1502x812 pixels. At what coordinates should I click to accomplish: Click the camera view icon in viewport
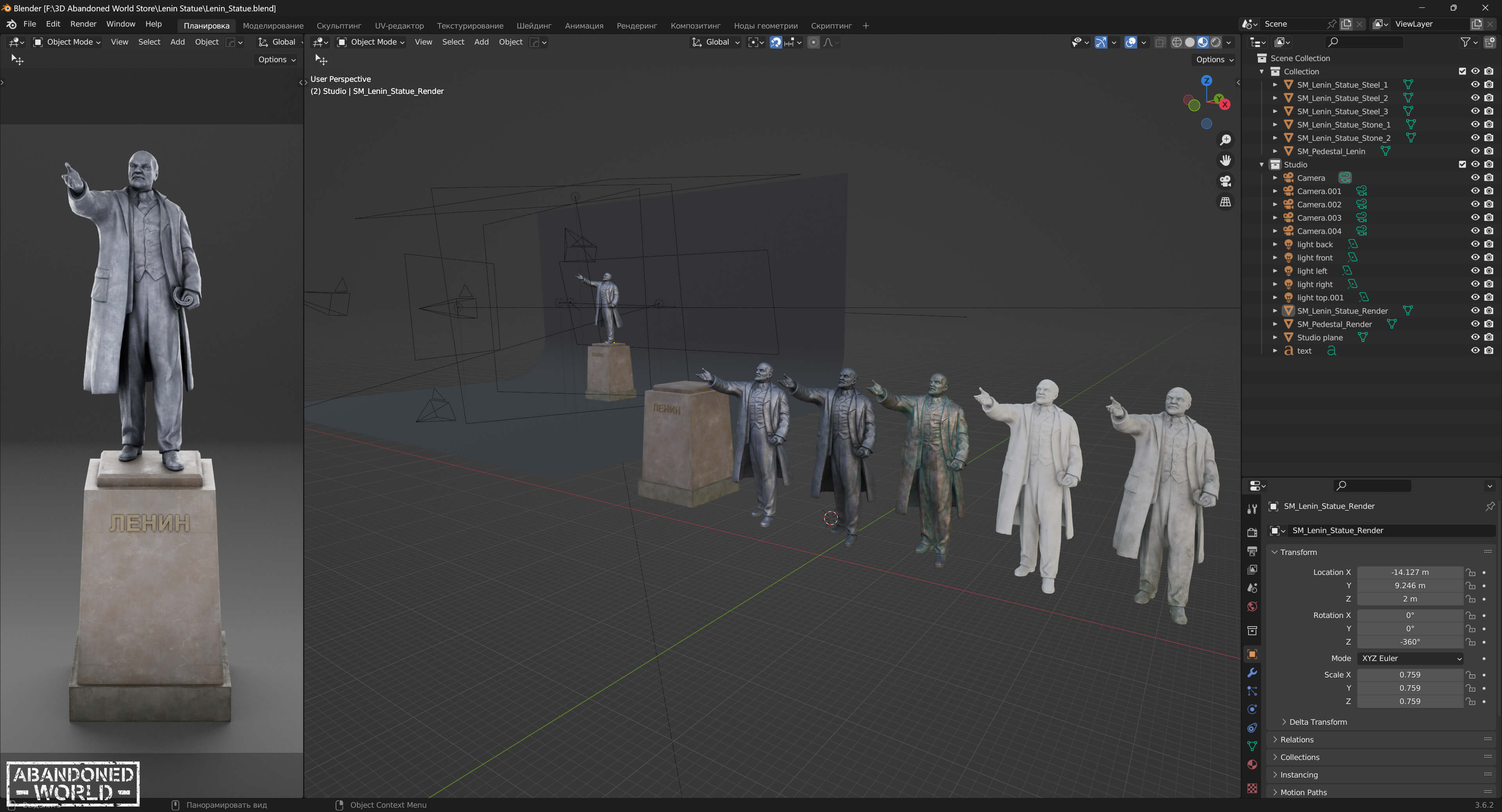pyautogui.click(x=1225, y=181)
